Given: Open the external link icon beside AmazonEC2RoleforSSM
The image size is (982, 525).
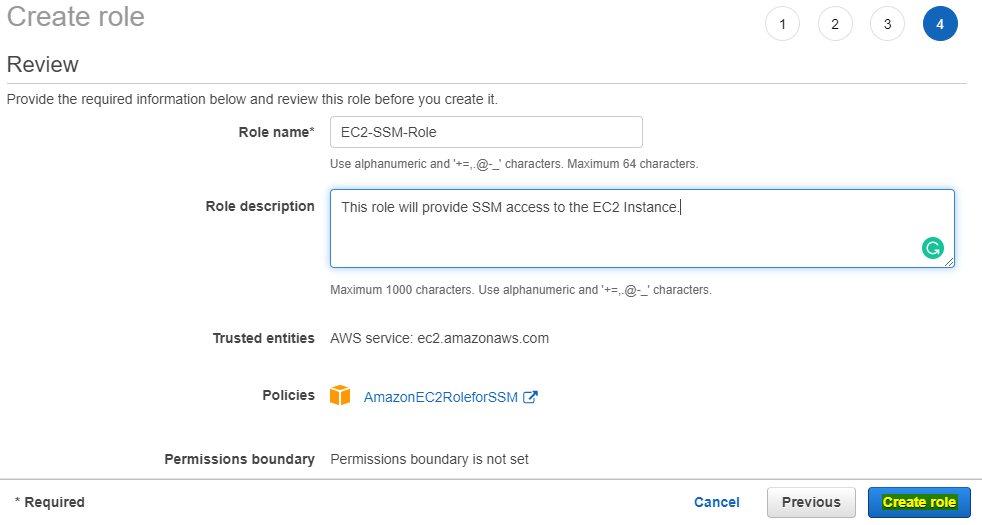Looking at the screenshot, I should point(530,397).
